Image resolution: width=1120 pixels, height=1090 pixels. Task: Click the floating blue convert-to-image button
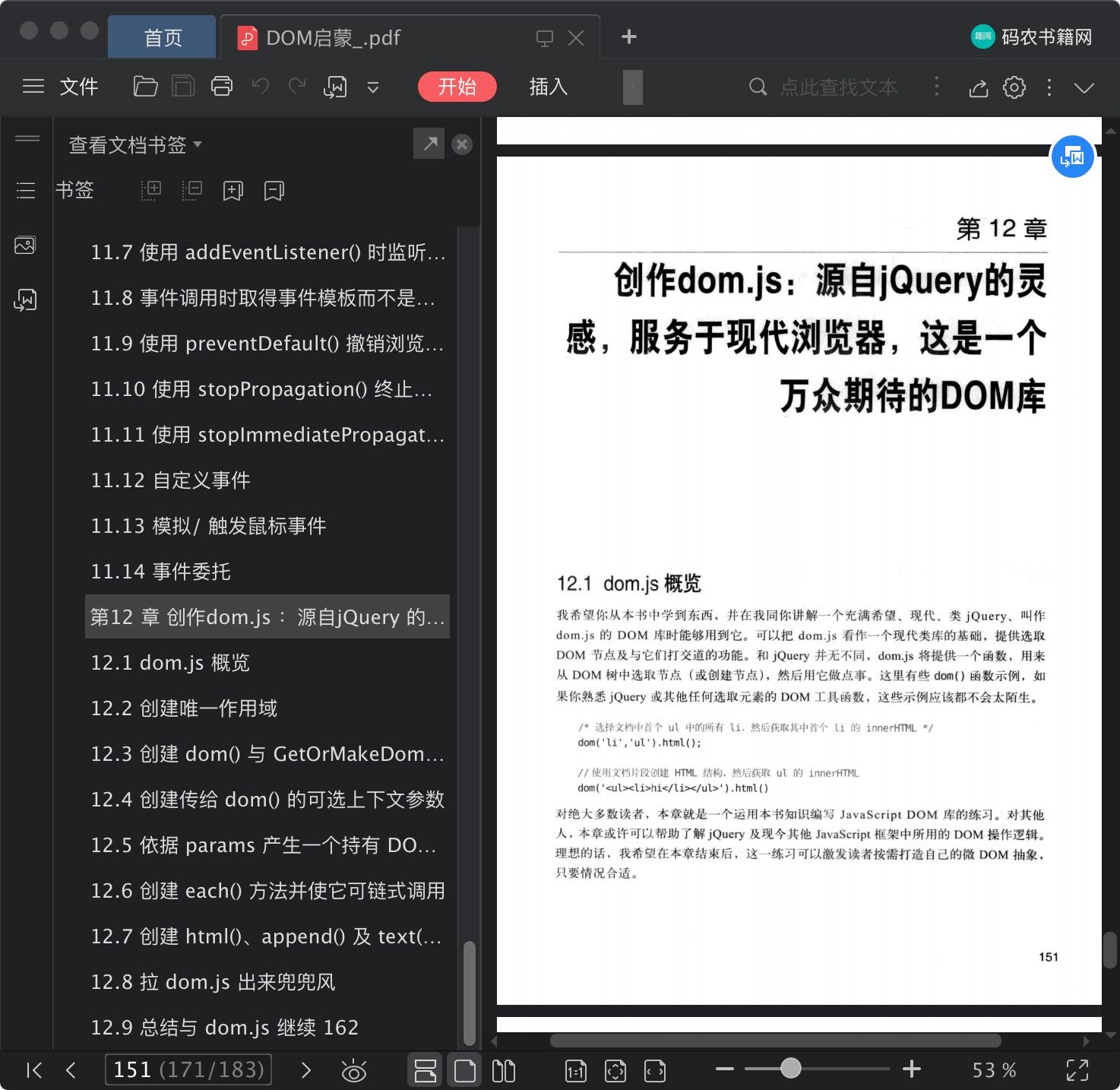pos(1072,157)
